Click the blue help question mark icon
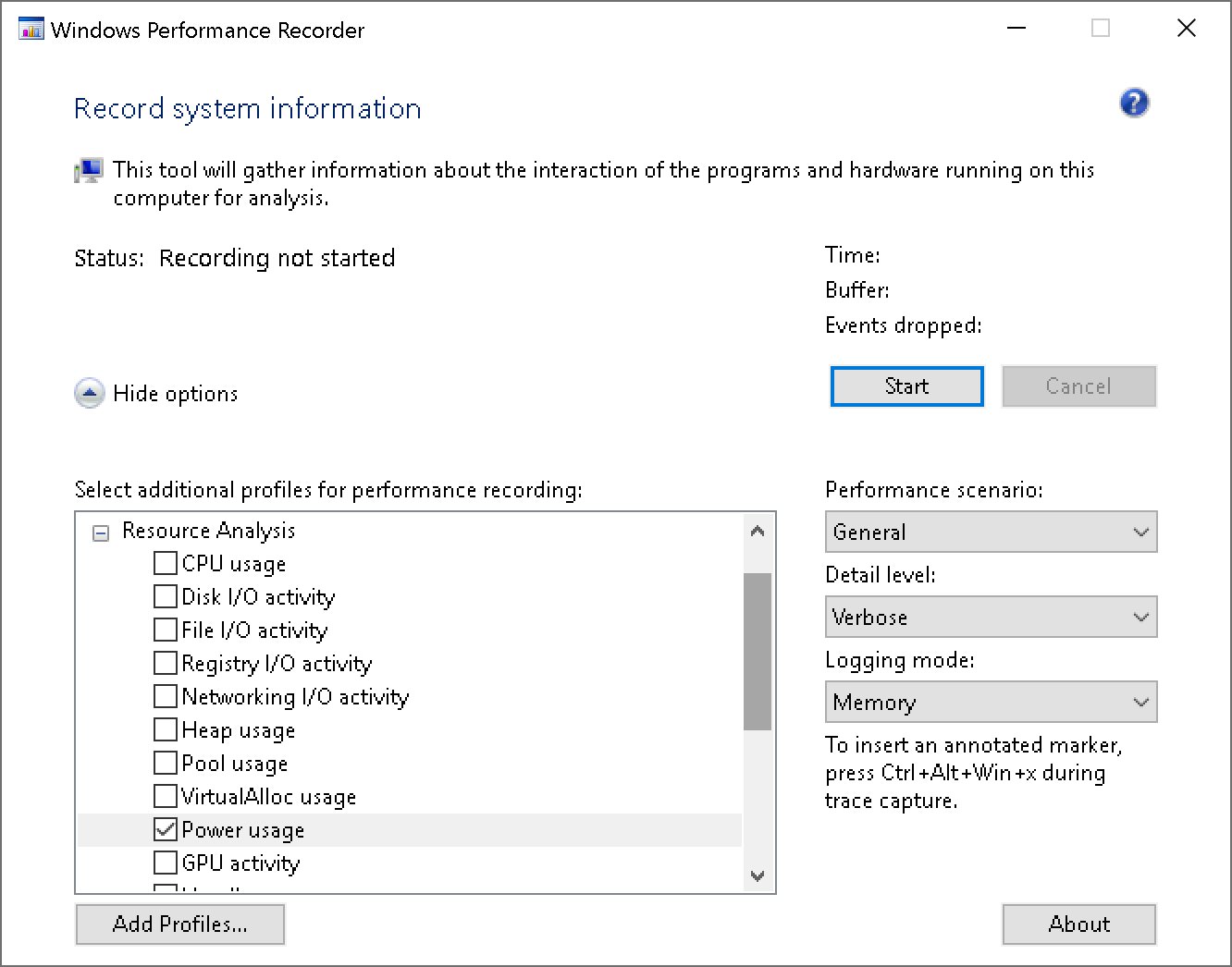This screenshot has width=1232, height=967. [1134, 103]
